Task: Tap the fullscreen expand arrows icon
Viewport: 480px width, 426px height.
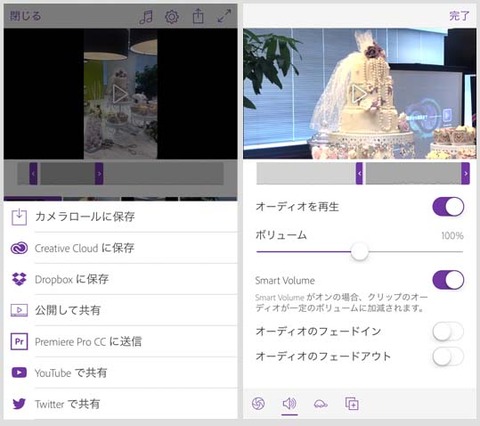Action: point(224,16)
